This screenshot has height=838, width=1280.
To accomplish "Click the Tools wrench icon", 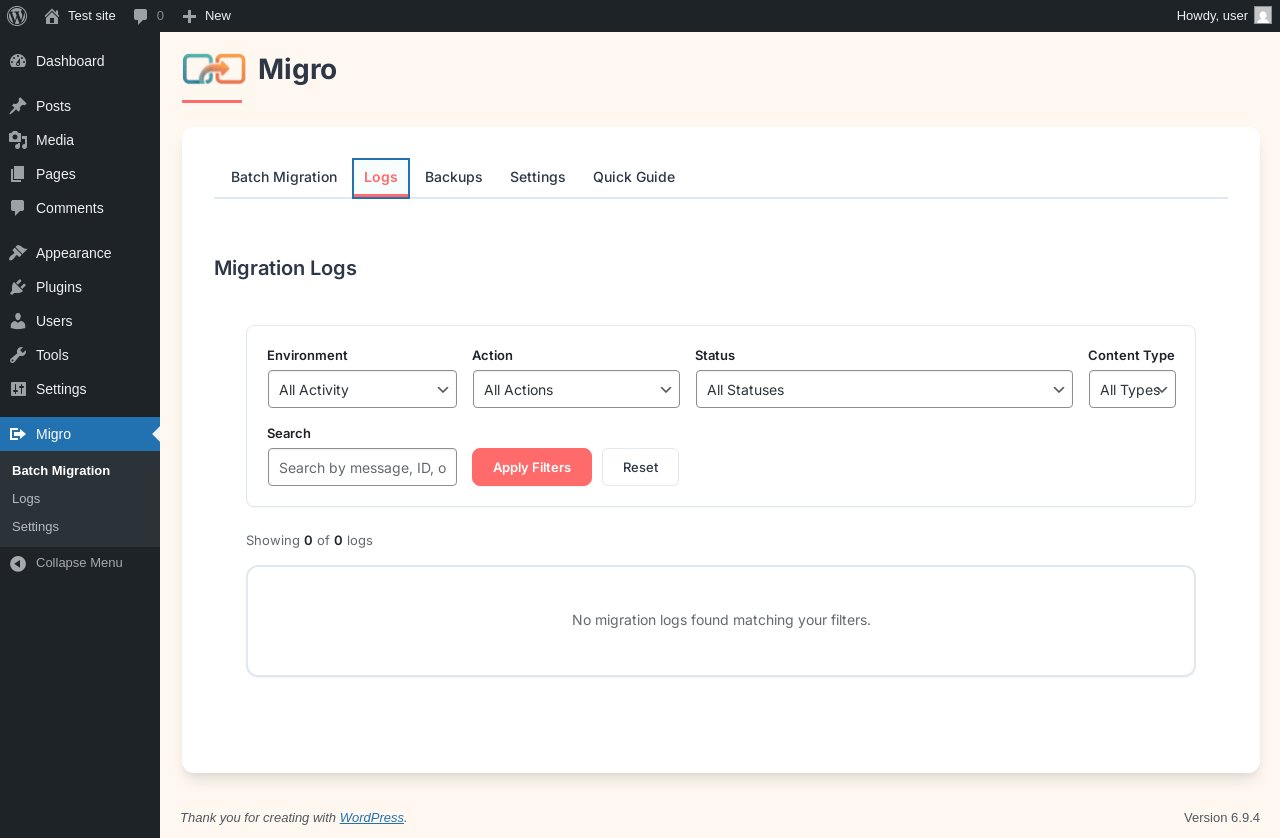I will 18,355.
